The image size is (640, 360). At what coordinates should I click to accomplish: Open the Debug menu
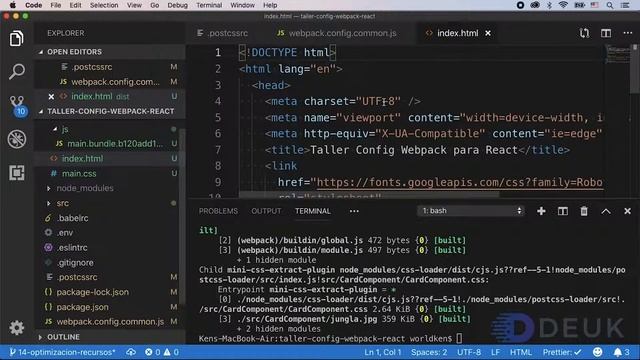pos(178,5)
